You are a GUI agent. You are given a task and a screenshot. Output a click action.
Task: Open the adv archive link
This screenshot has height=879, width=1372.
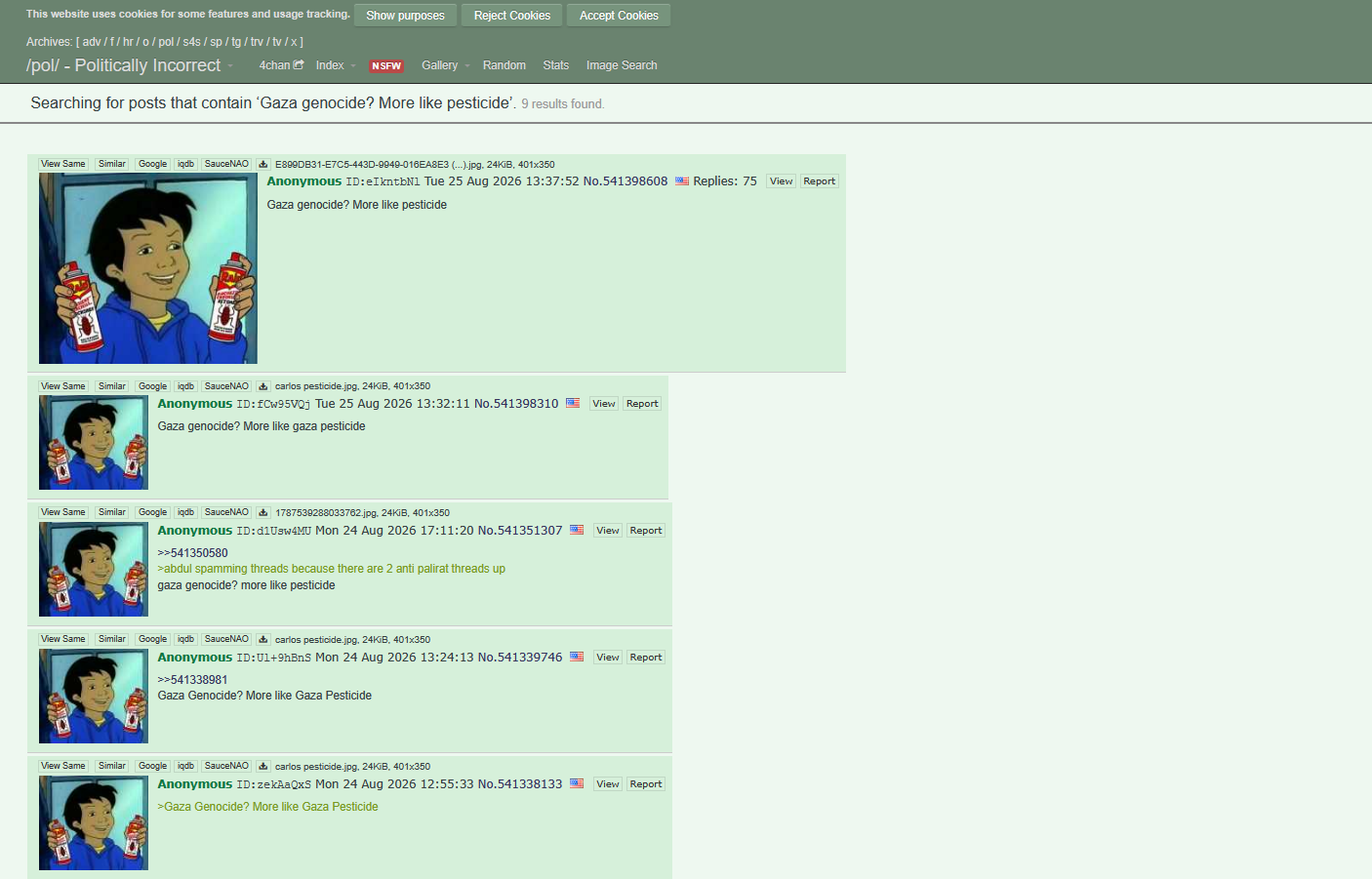[92, 42]
